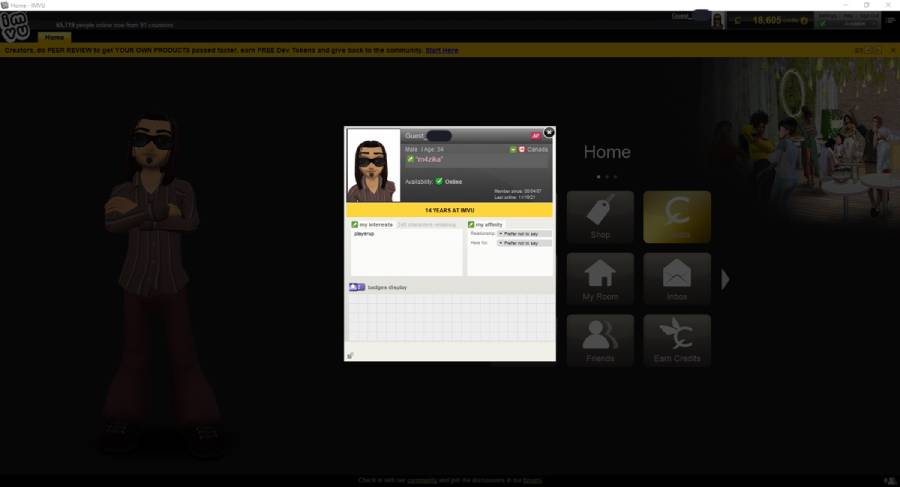Click the availability checkmark in top bar
Image resolution: width=900 pixels, height=487 pixels.
[823, 22]
